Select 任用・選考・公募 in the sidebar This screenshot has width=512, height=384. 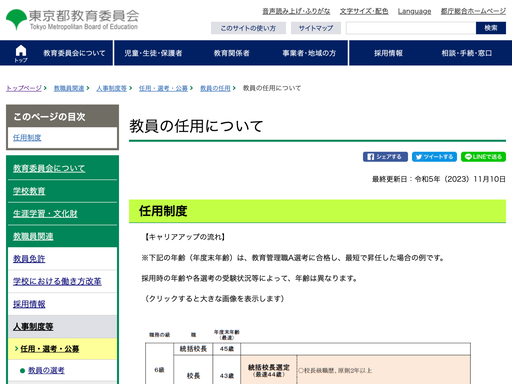50,349
